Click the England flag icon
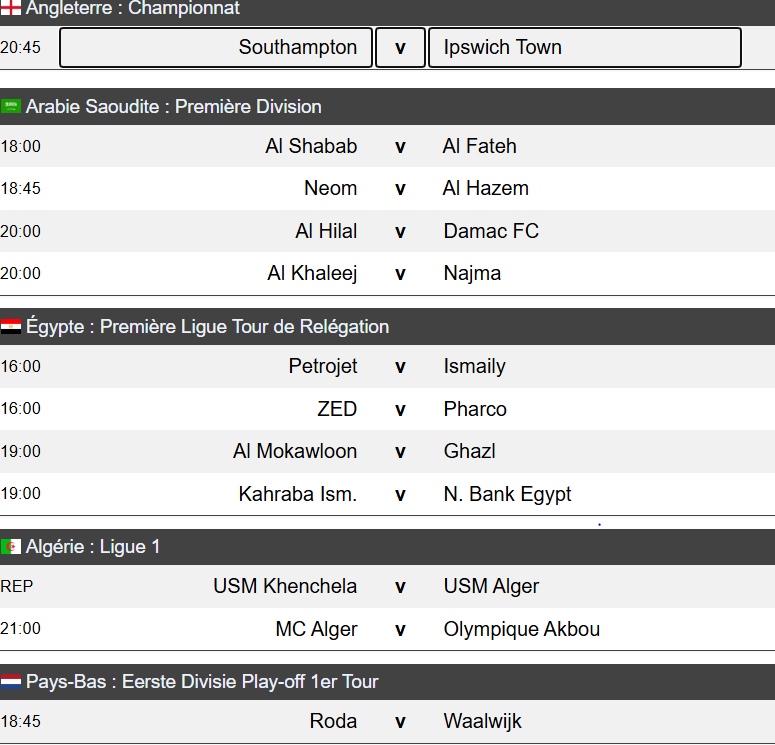Screen dimensions: 775x745 point(11,8)
